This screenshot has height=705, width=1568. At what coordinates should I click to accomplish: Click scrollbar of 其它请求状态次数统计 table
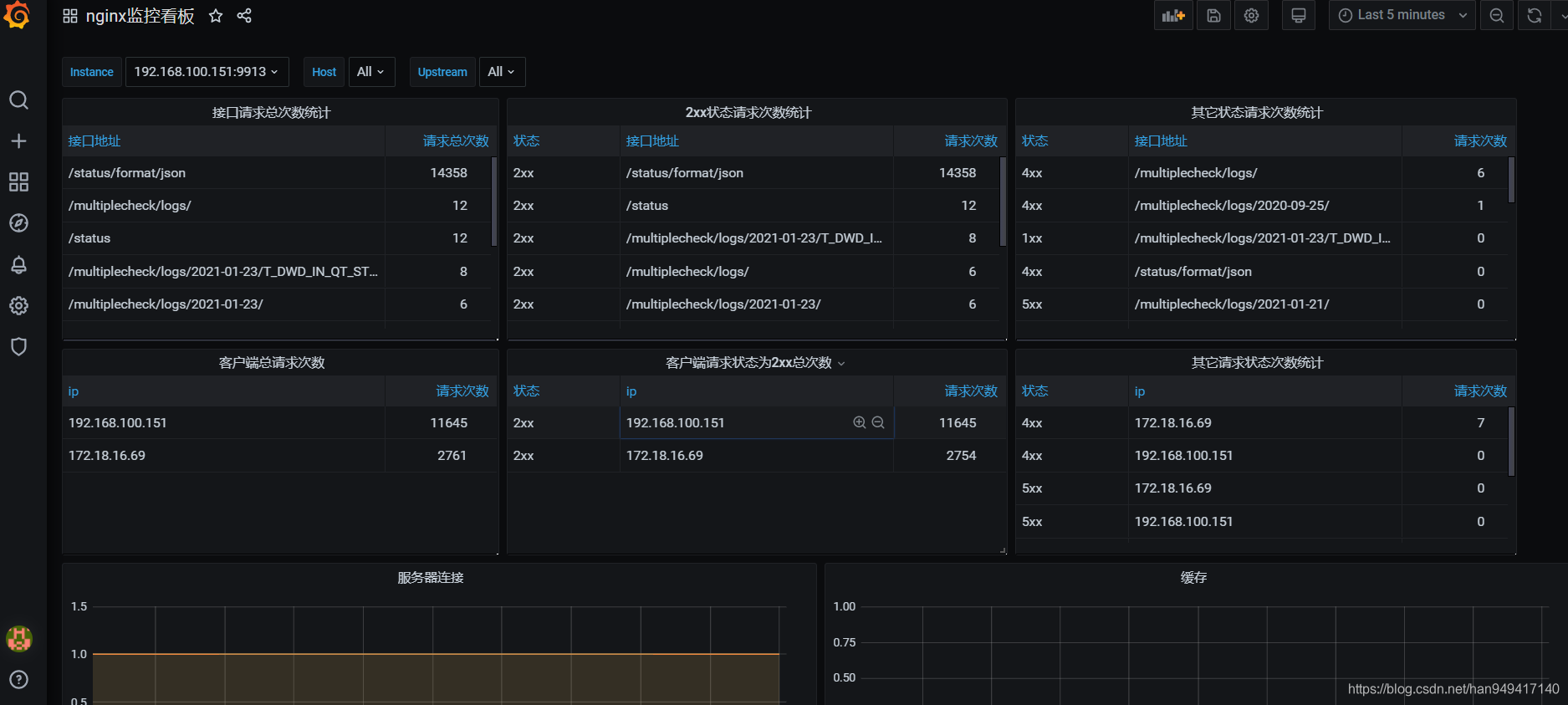(1511, 442)
